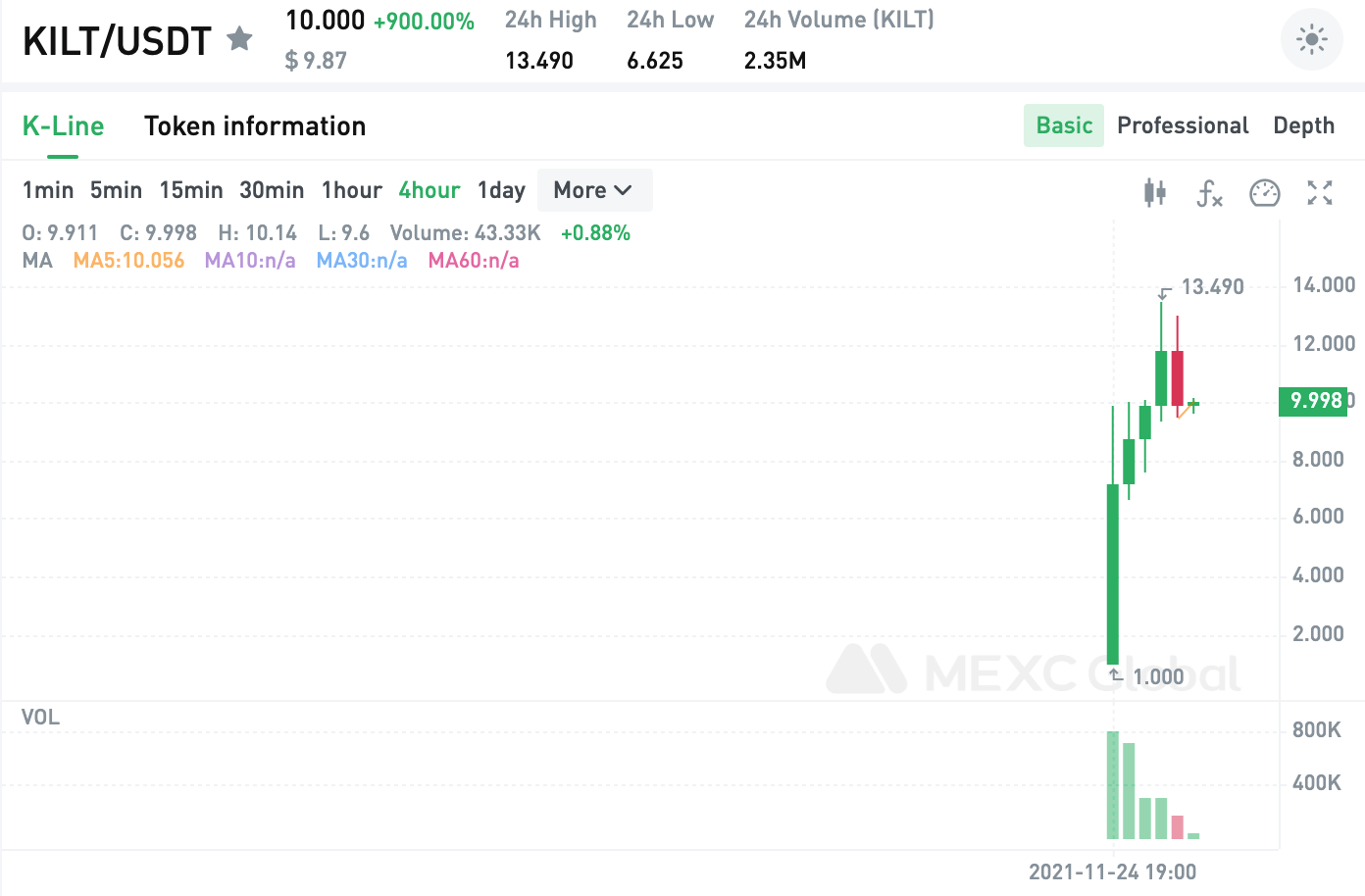Image resolution: width=1365 pixels, height=896 pixels.
Task: Add KILT/USDT to favorites with star
Action: [x=239, y=39]
